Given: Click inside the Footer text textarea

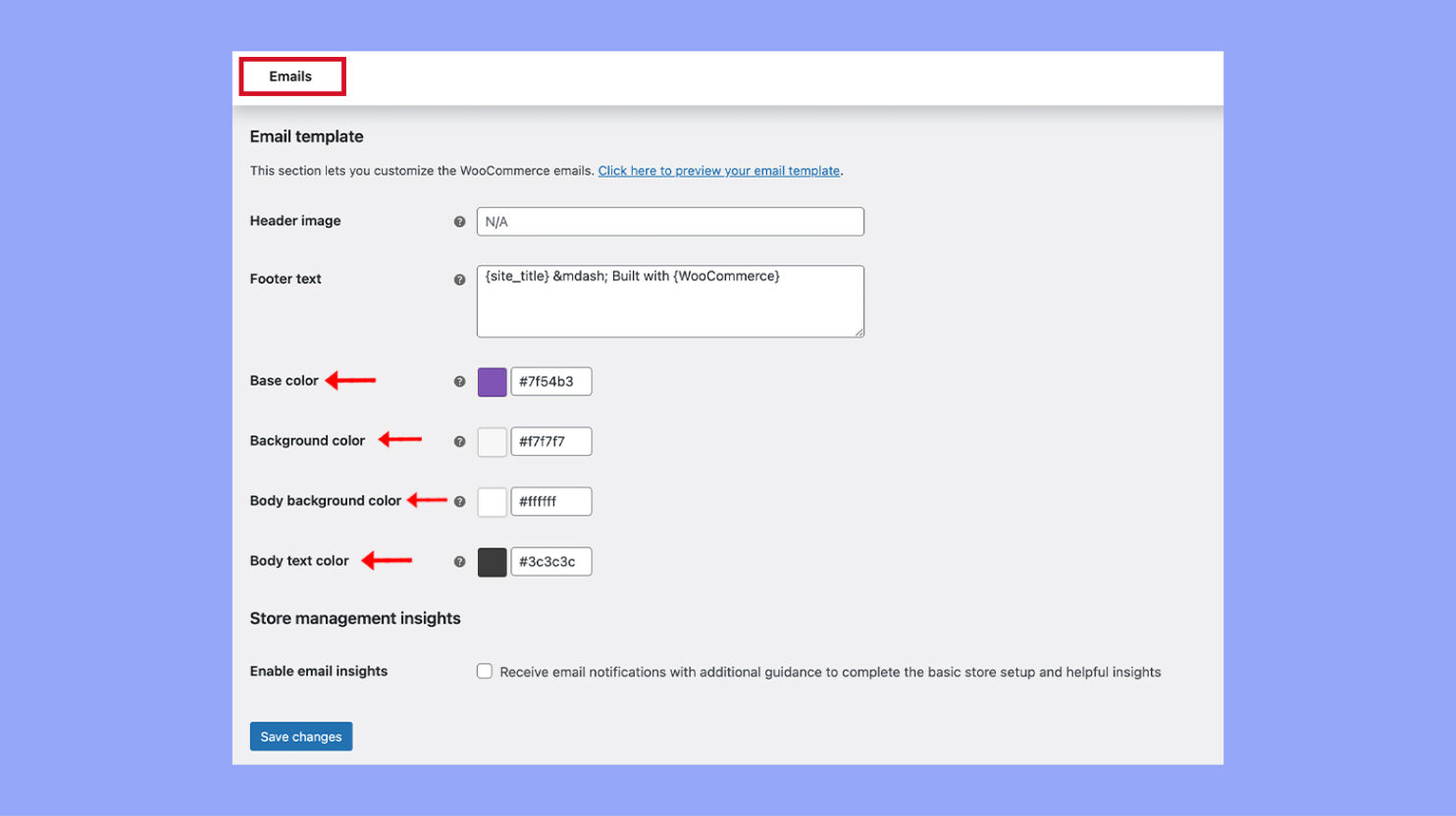Looking at the screenshot, I should pyautogui.click(x=670, y=300).
